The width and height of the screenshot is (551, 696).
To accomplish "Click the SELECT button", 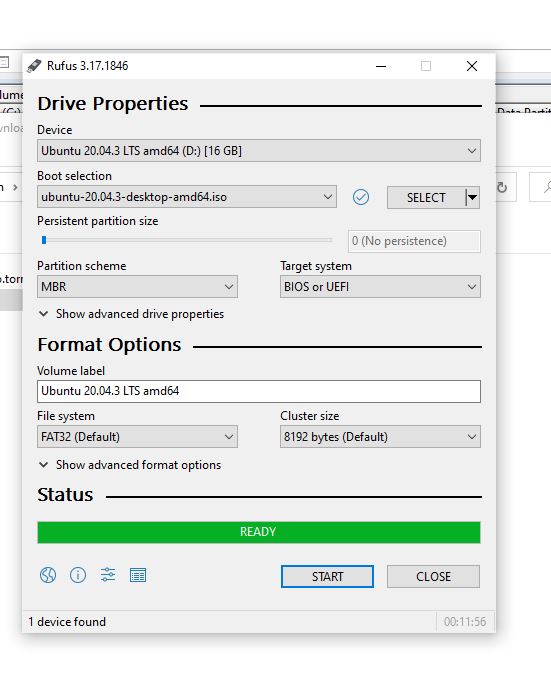I will 426,198.
